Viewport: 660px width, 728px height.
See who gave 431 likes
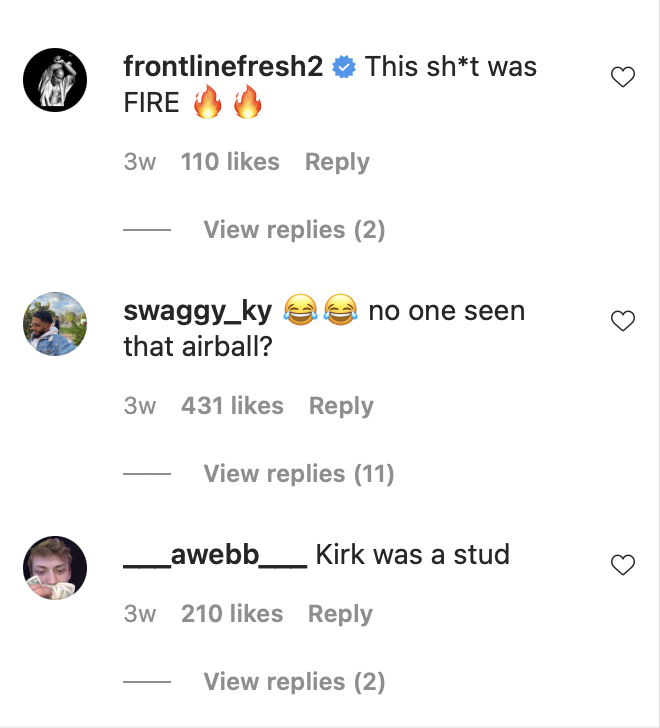coord(232,406)
